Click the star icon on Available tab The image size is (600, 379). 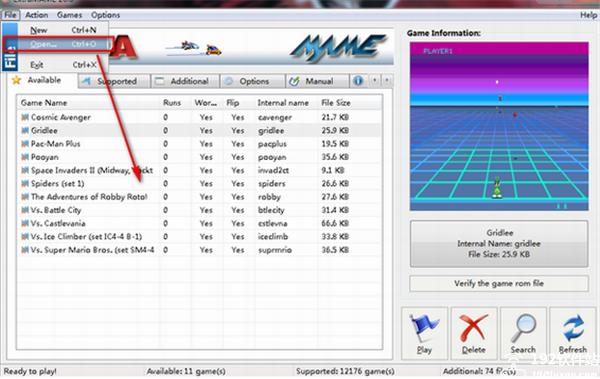(16, 80)
